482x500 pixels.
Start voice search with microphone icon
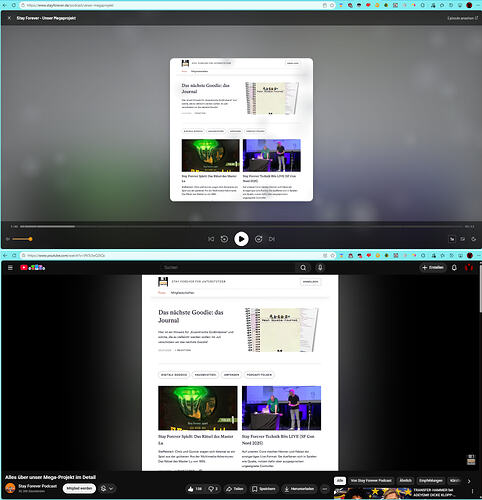320,268
